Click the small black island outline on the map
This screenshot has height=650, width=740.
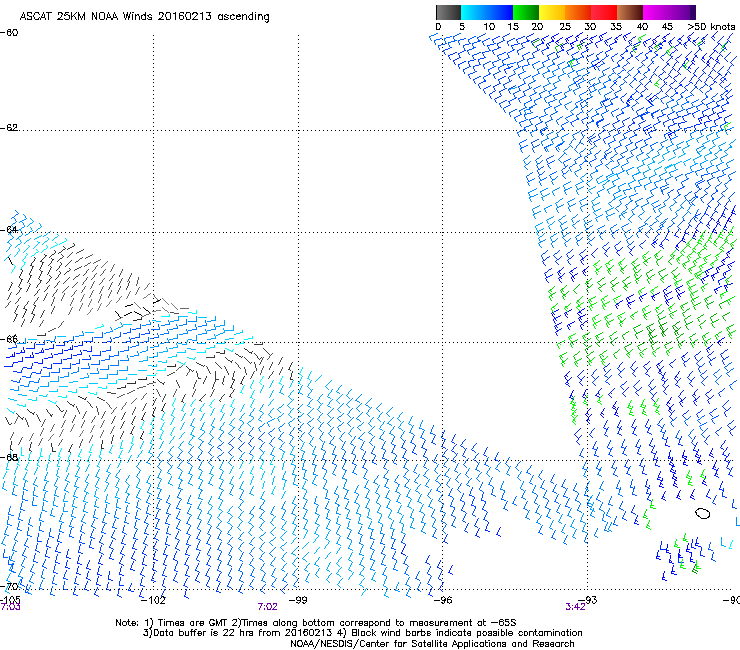[x=703, y=513]
